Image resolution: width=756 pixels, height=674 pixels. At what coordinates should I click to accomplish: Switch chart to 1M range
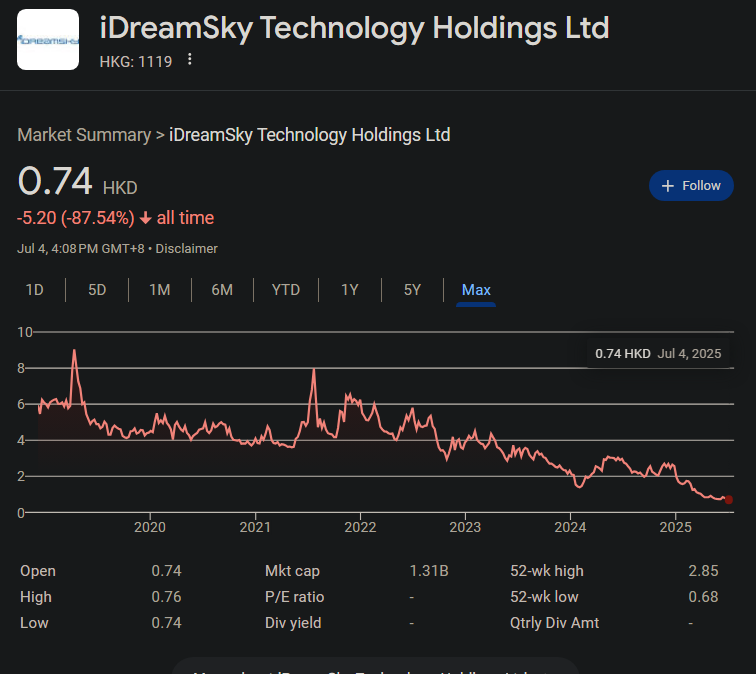(160, 290)
